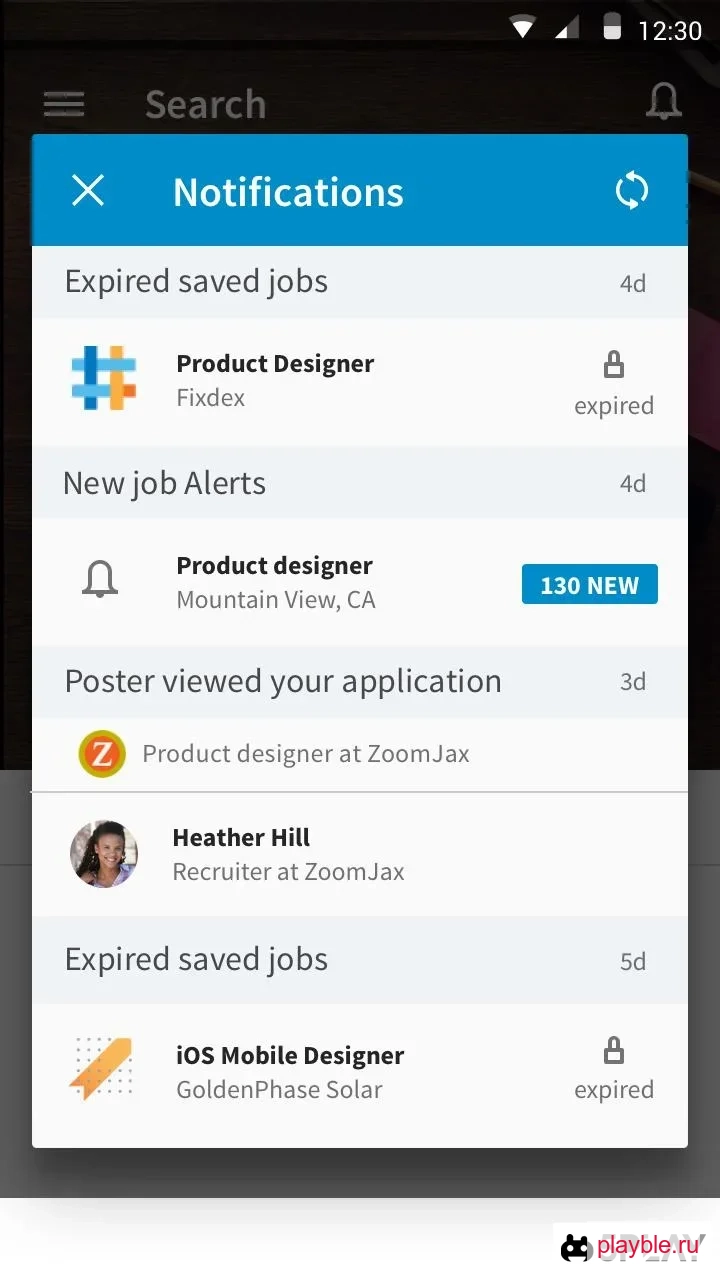Viewport: 720px width, 1280px height.
Task: Click the Search field in top bar
Action: (206, 104)
